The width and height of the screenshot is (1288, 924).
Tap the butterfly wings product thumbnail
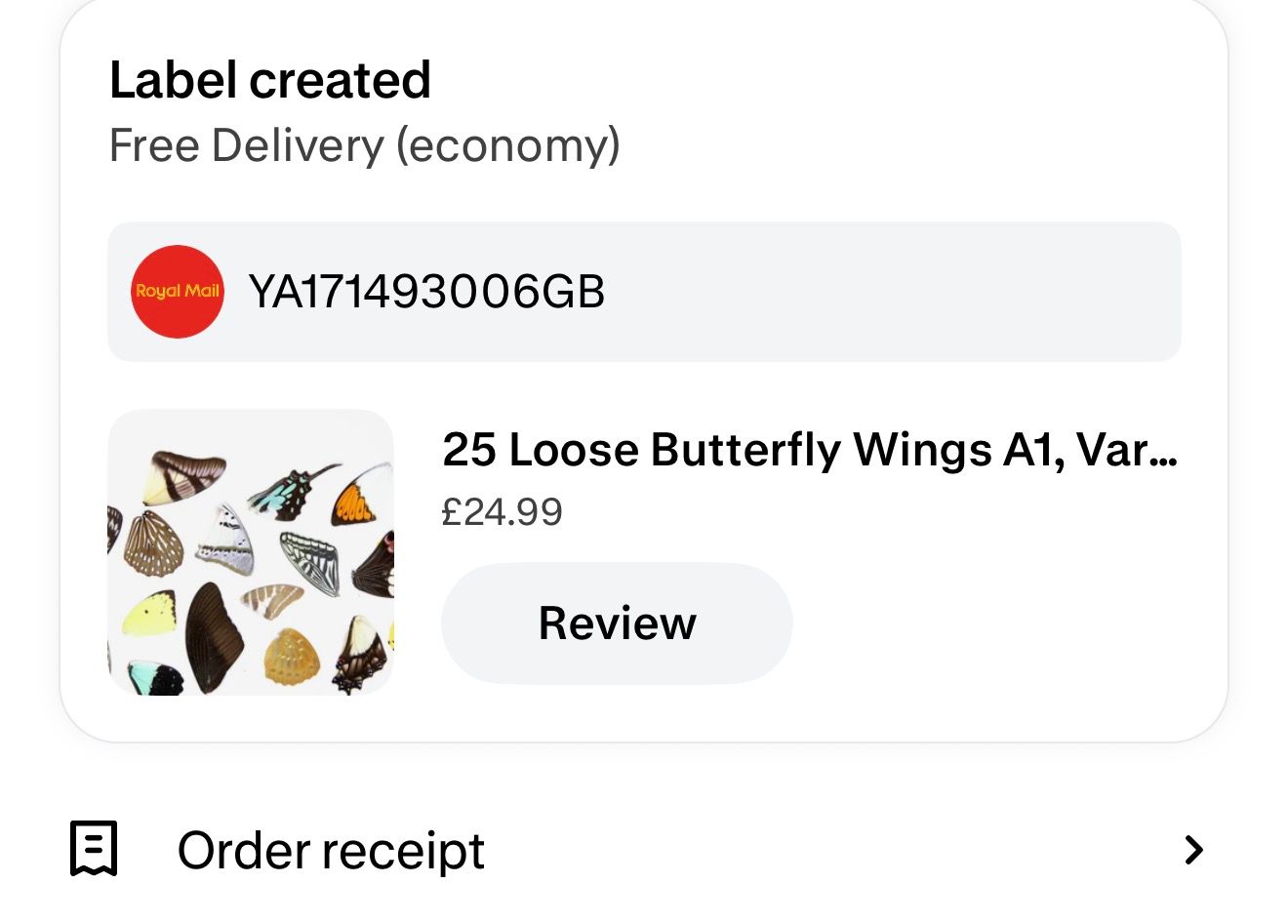tap(250, 552)
